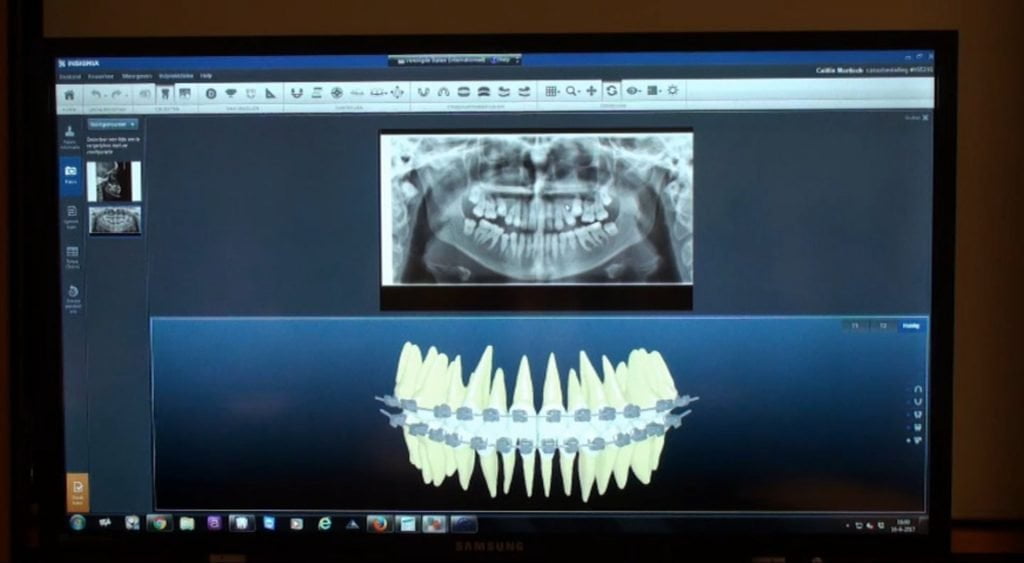Select the lateral skull X-ray thumbnail
Viewport: 1024px width, 563px height.
pos(114,182)
